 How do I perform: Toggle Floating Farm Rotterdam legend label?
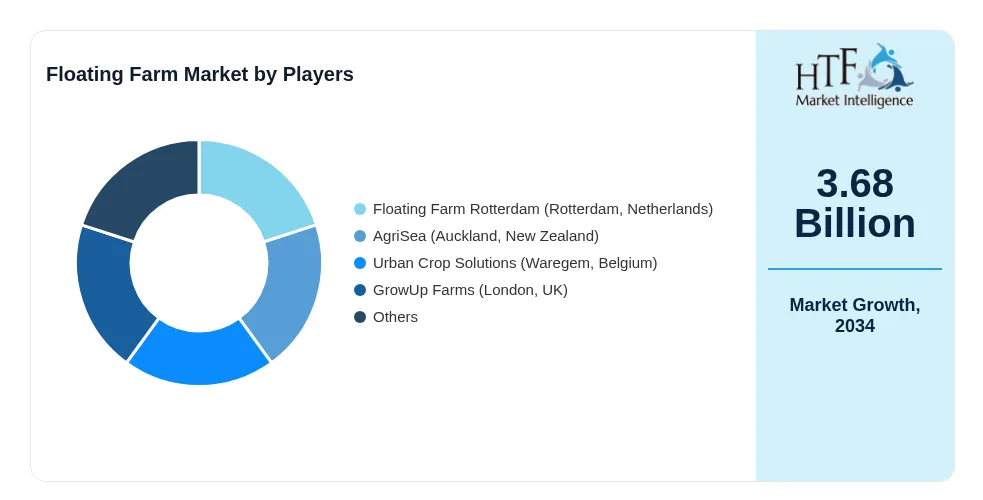tap(543, 209)
